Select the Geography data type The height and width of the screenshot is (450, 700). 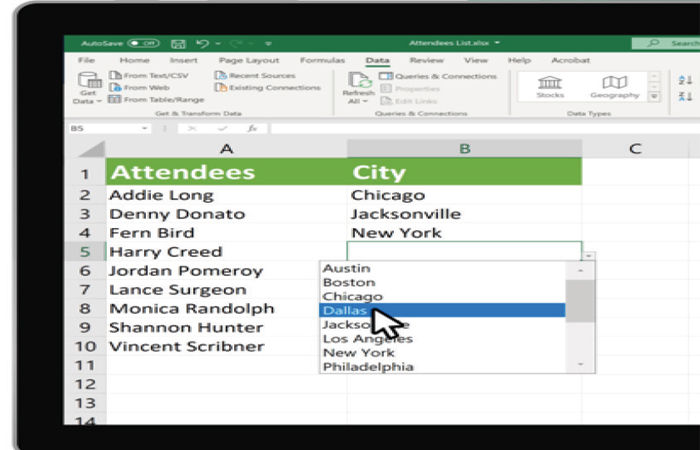coord(614,87)
